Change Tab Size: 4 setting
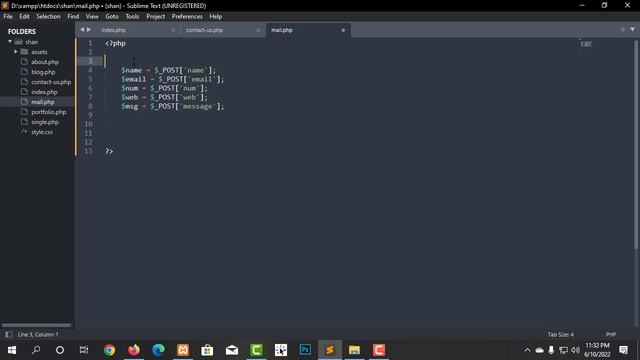This screenshot has height=360, width=640. 560,334
